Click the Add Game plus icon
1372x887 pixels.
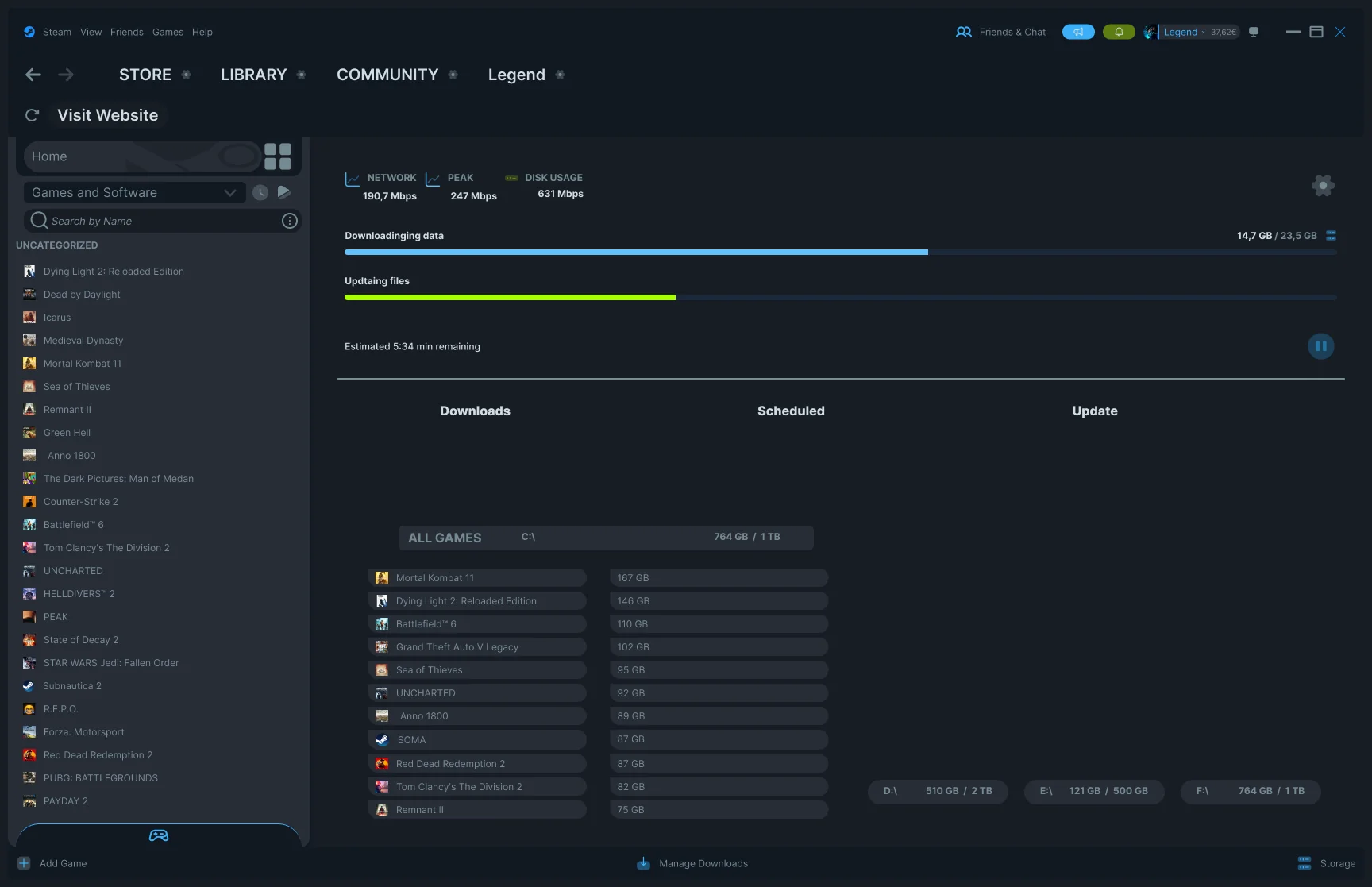tap(24, 863)
